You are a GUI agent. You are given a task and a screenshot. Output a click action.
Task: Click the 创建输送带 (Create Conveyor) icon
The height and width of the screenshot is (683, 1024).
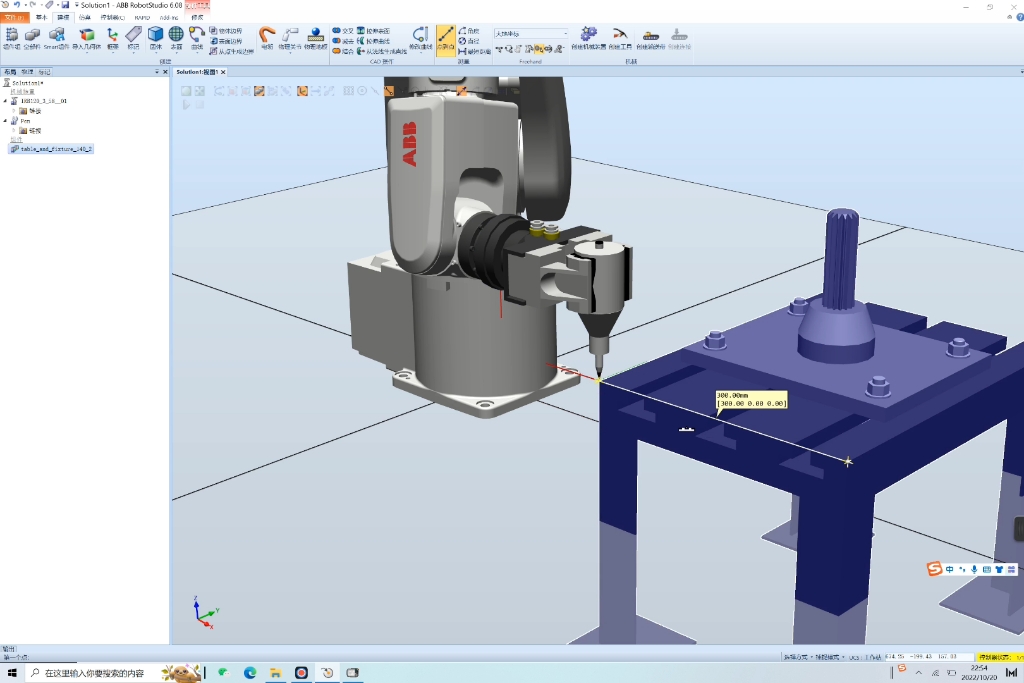point(651,37)
